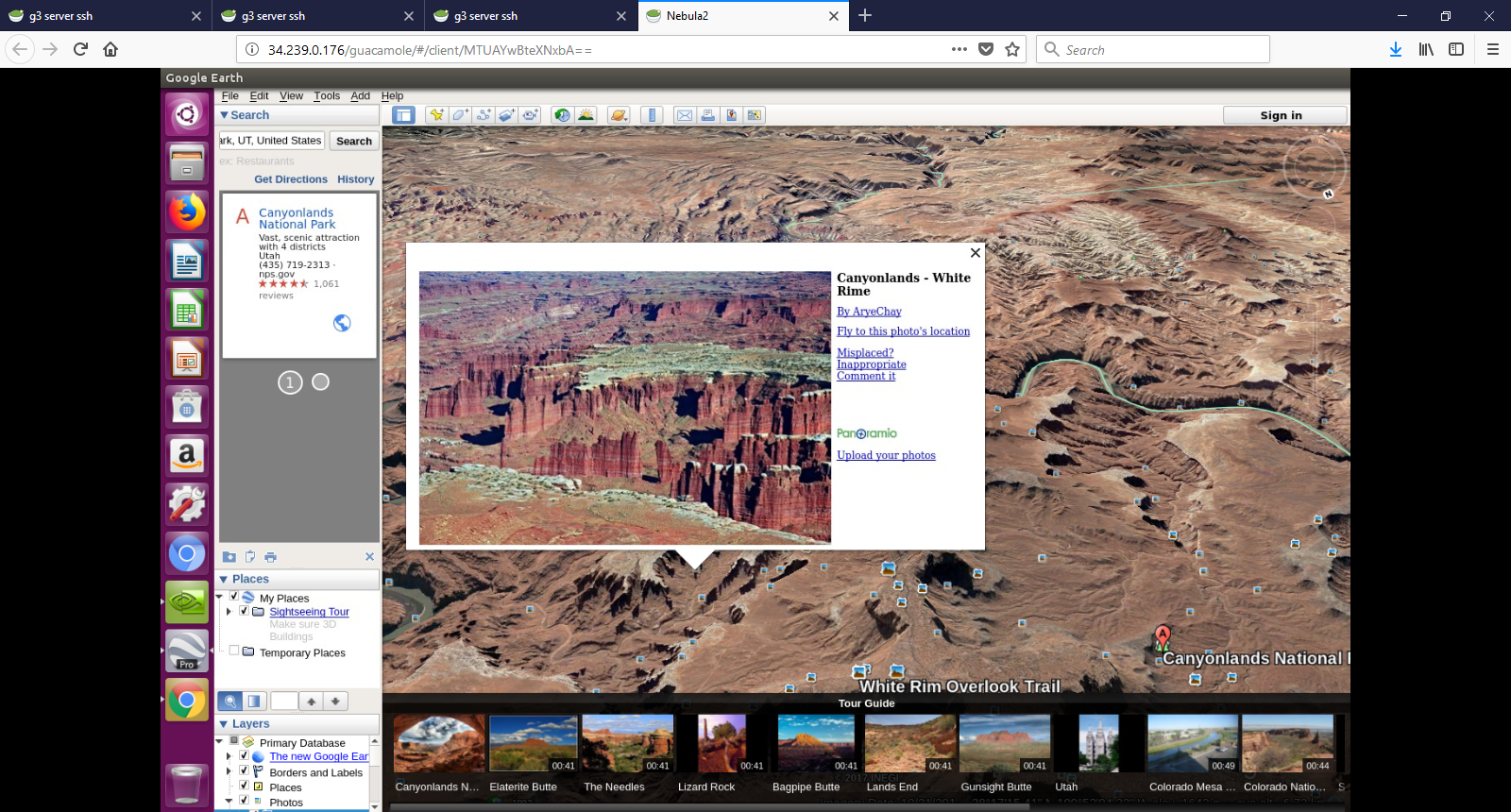Open the globe link in Canyonlands search result
Image resolution: width=1511 pixels, height=812 pixels.
coord(342,323)
